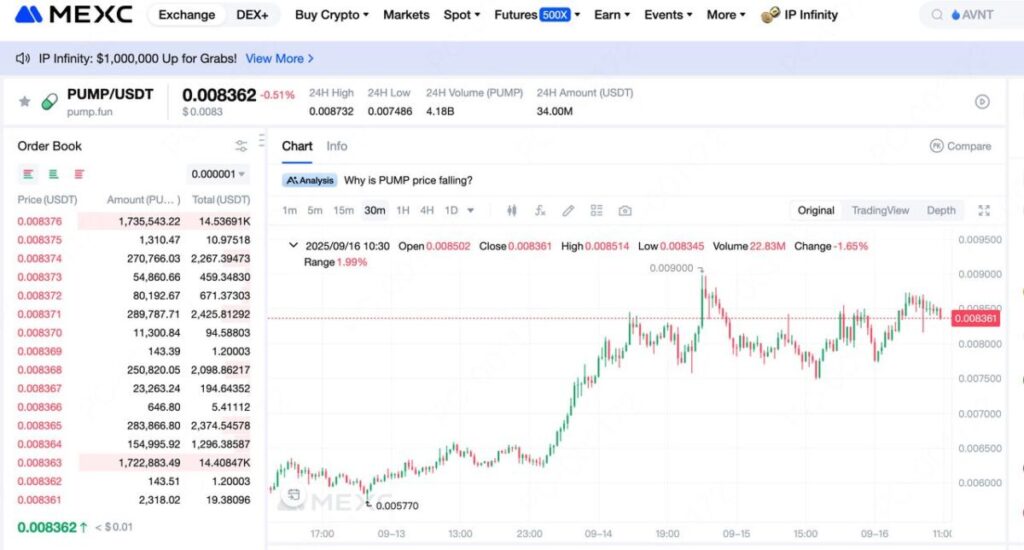1024x550 pixels.
Task: Collapse the OHLC data chevron
Action: pyautogui.click(x=293, y=245)
